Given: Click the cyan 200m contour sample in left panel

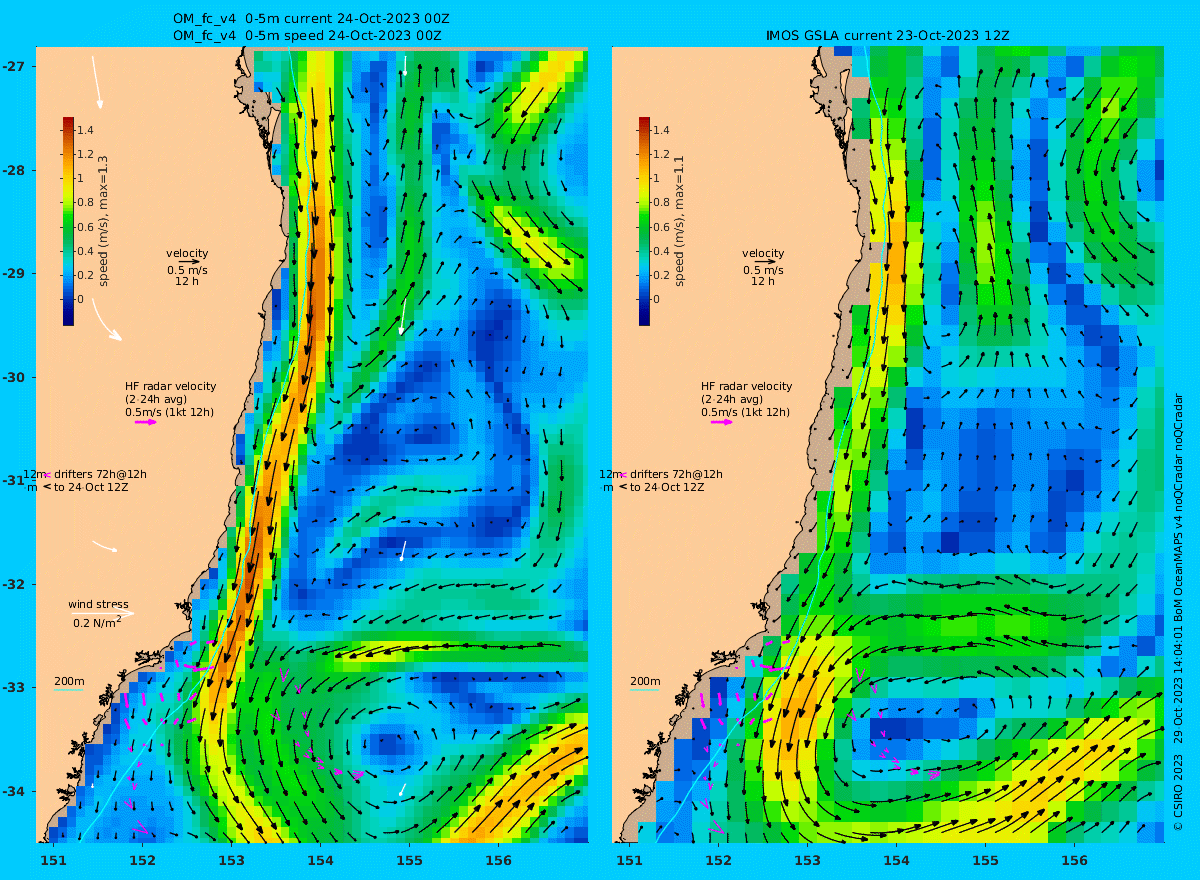Looking at the screenshot, I should 68,690.
